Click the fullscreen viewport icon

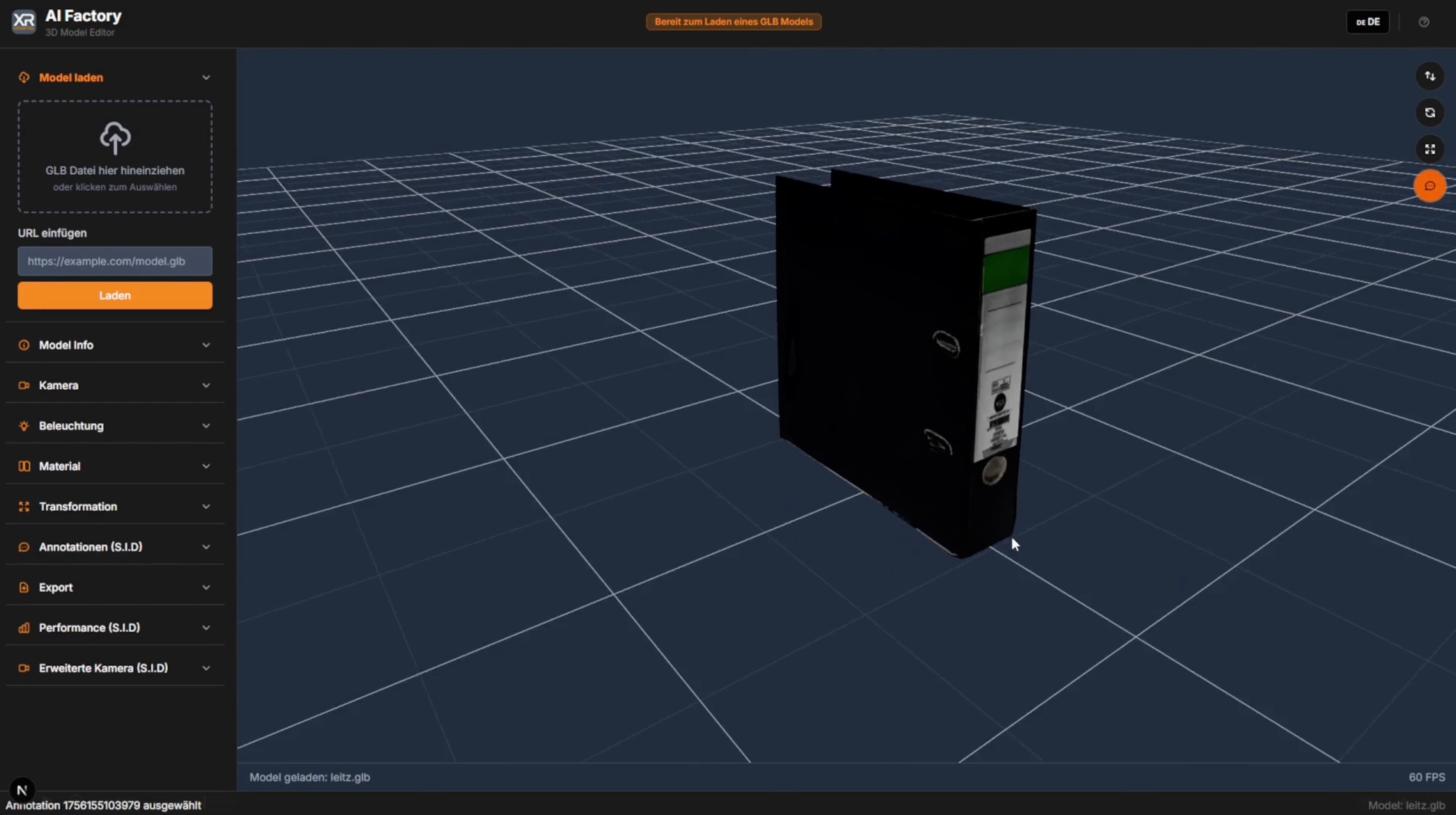pyautogui.click(x=1430, y=149)
